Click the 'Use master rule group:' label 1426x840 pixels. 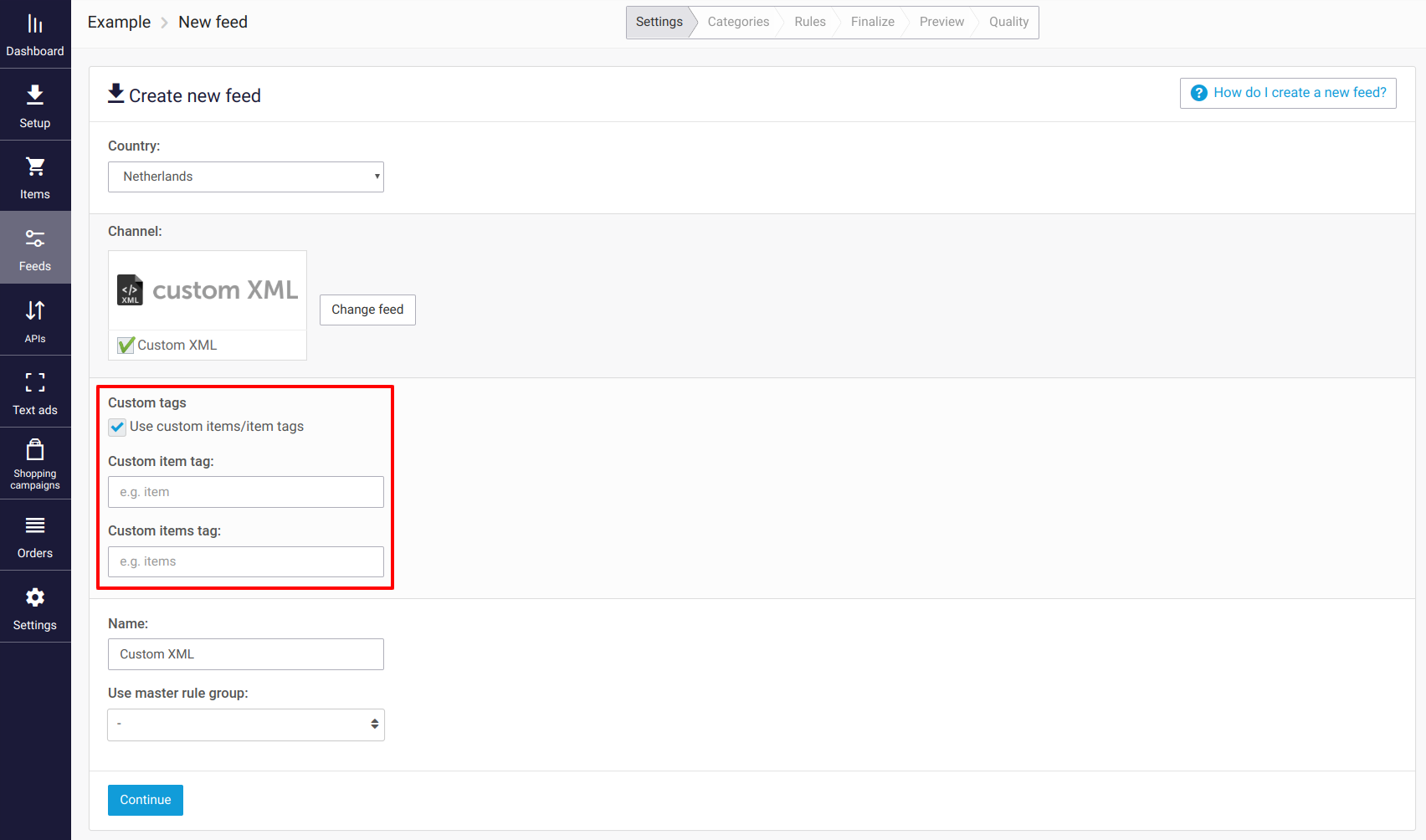point(178,693)
